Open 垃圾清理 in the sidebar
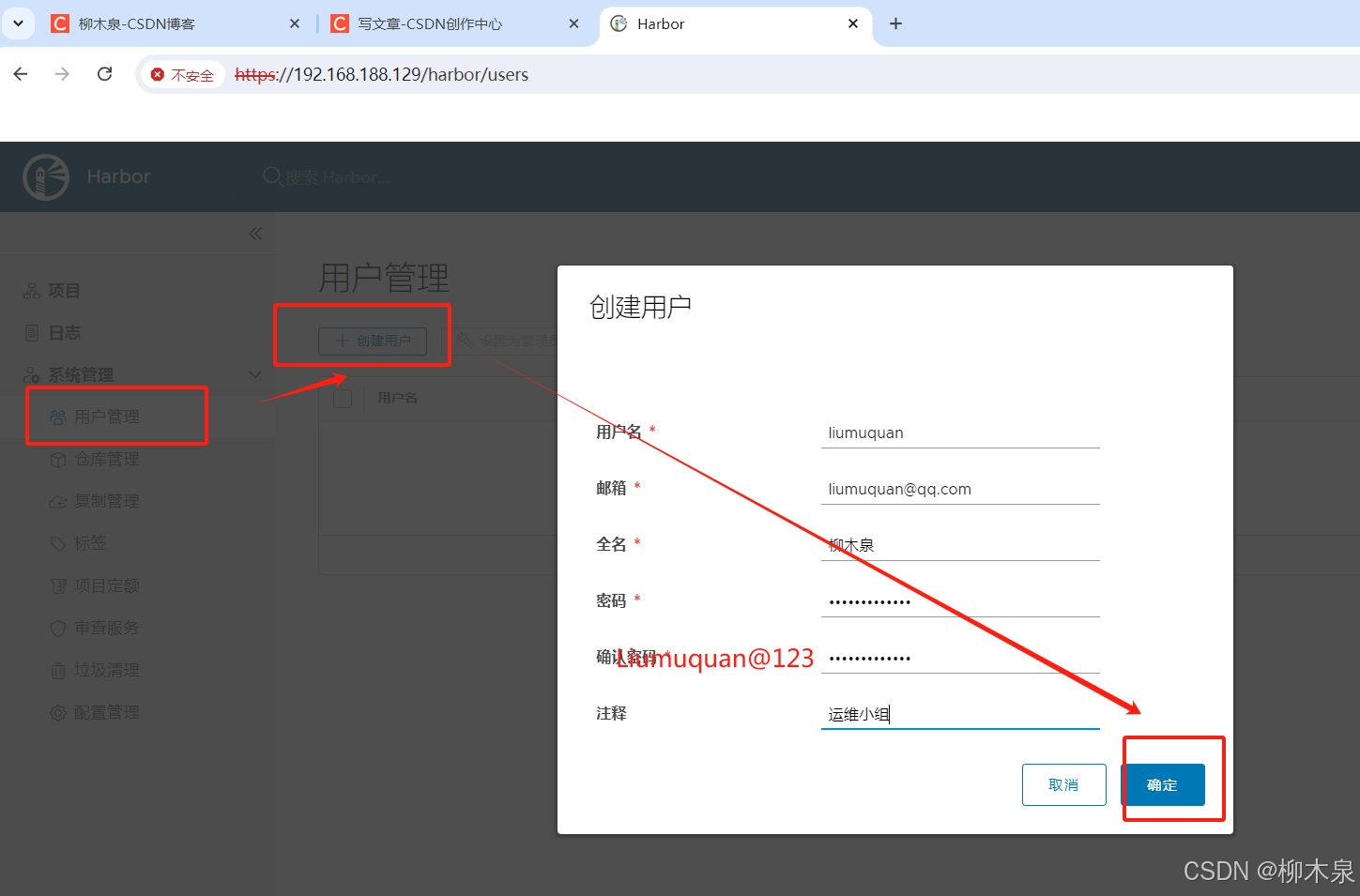1360x896 pixels. [107, 670]
